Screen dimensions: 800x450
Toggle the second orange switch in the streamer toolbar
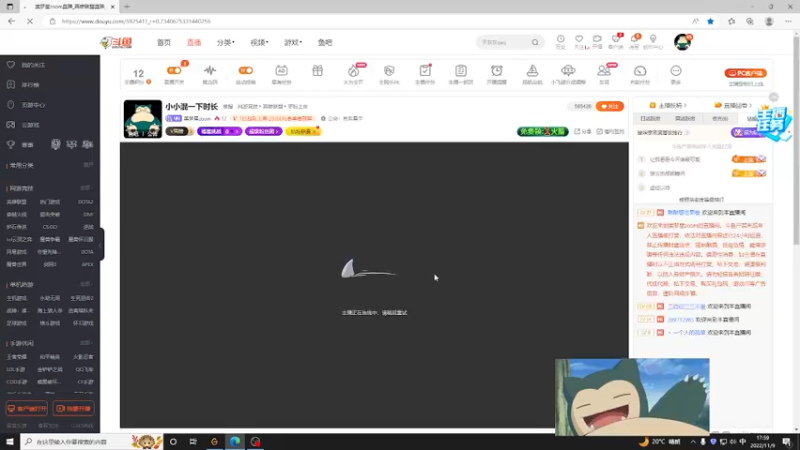245,70
